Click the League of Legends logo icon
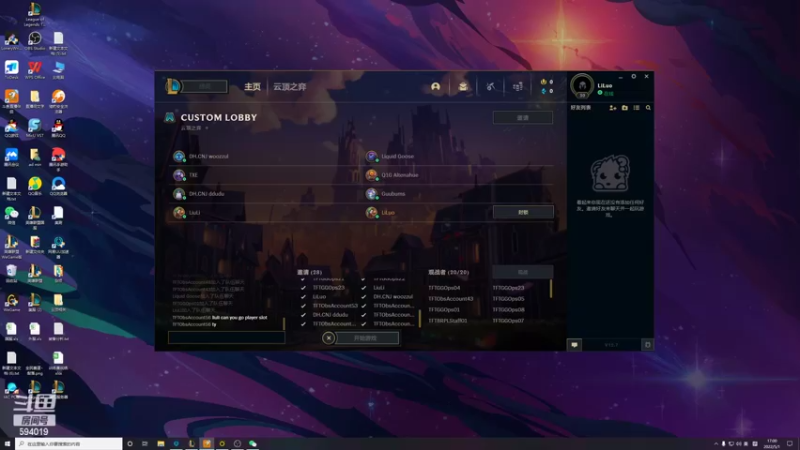This screenshot has height=450, width=800. [x=172, y=86]
